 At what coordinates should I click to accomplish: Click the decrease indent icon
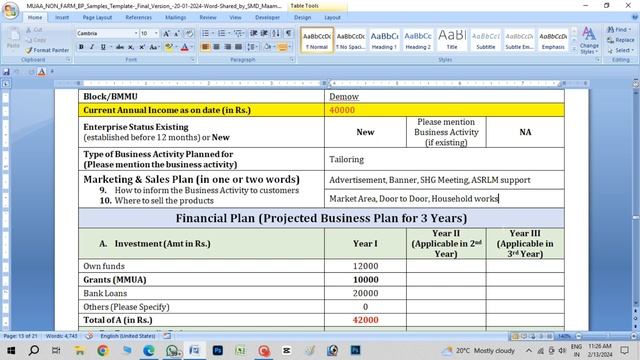point(254,33)
